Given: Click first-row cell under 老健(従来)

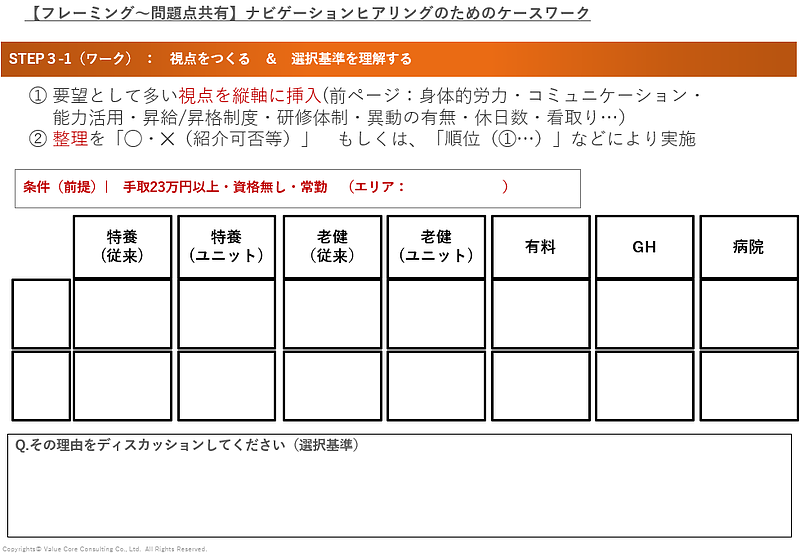Looking at the screenshot, I should [332, 314].
